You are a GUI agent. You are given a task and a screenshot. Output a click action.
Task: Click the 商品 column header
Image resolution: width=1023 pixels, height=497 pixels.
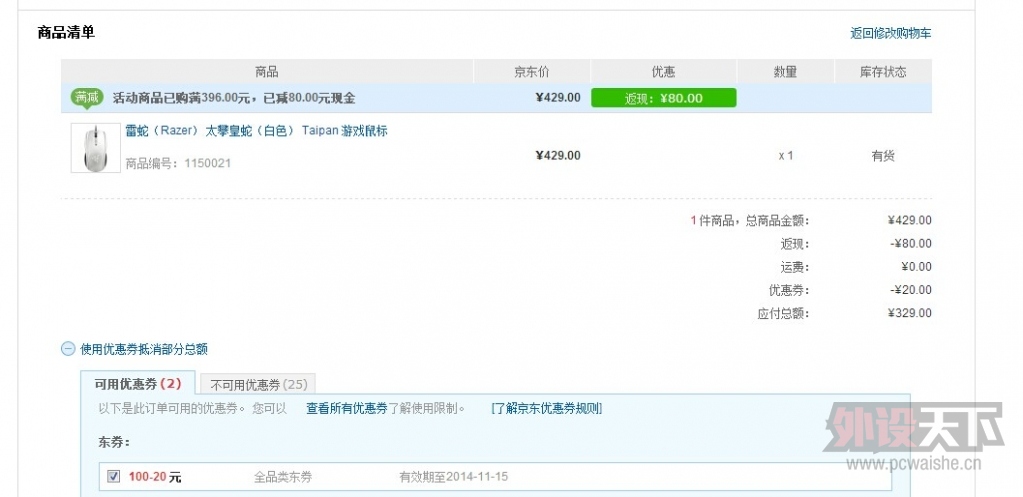pyautogui.click(x=267, y=72)
